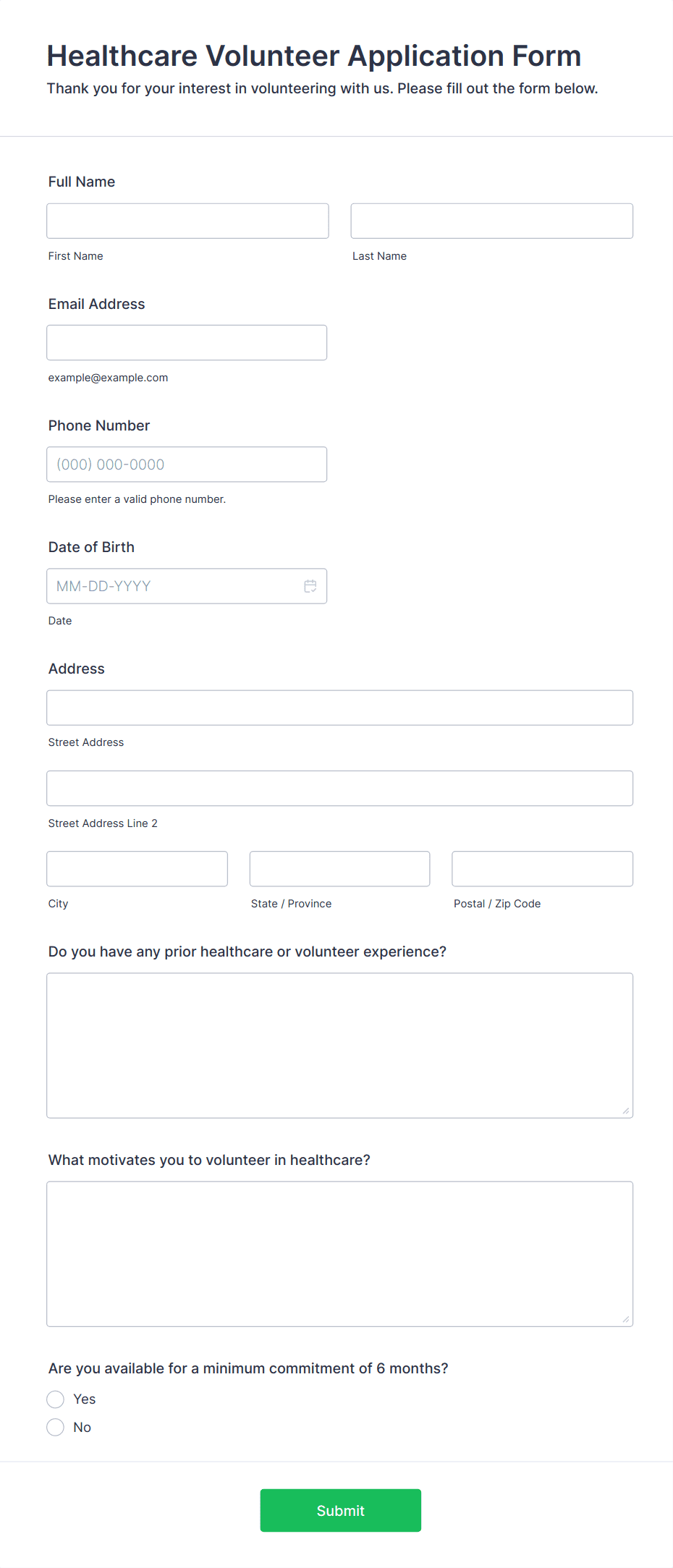Click the Last Name input field
The width and height of the screenshot is (673, 1568).
(491, 221)
